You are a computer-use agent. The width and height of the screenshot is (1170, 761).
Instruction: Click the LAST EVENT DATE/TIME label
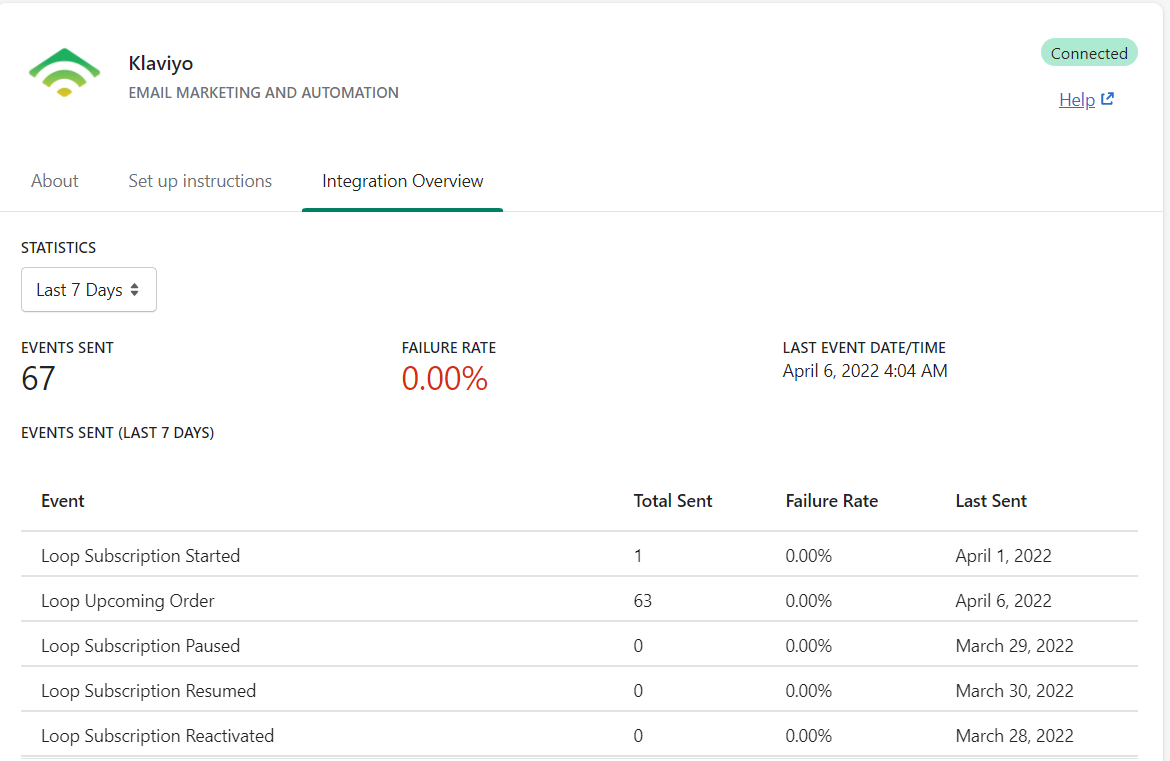[x=864, y=348]
